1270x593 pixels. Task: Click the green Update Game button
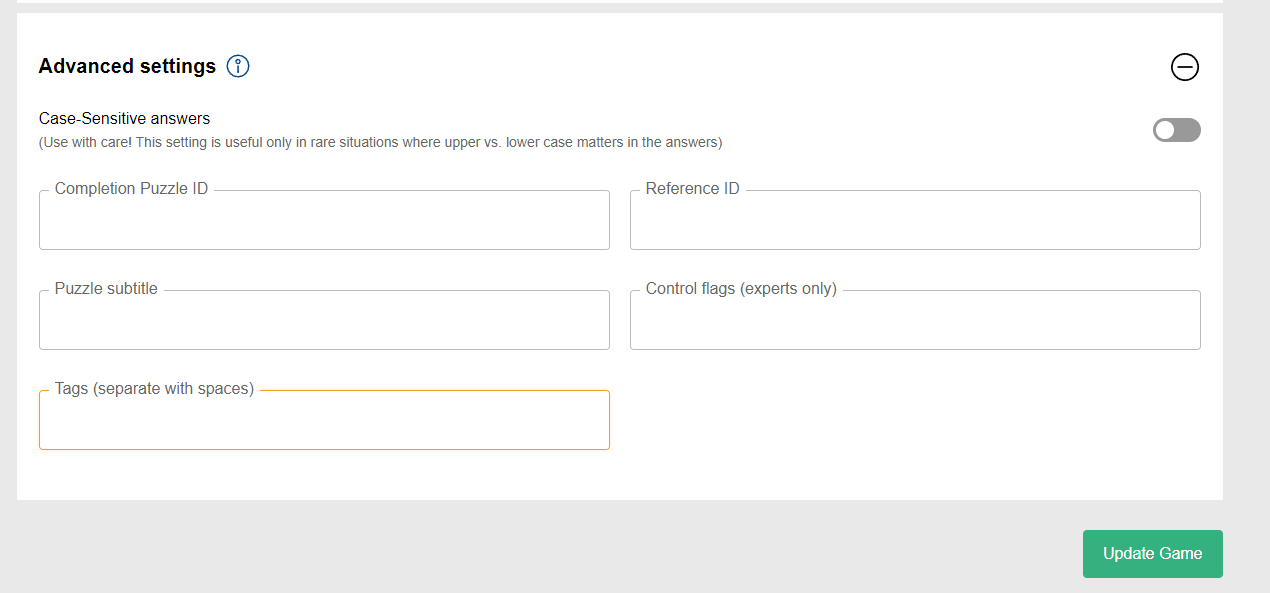(1153, 554)
